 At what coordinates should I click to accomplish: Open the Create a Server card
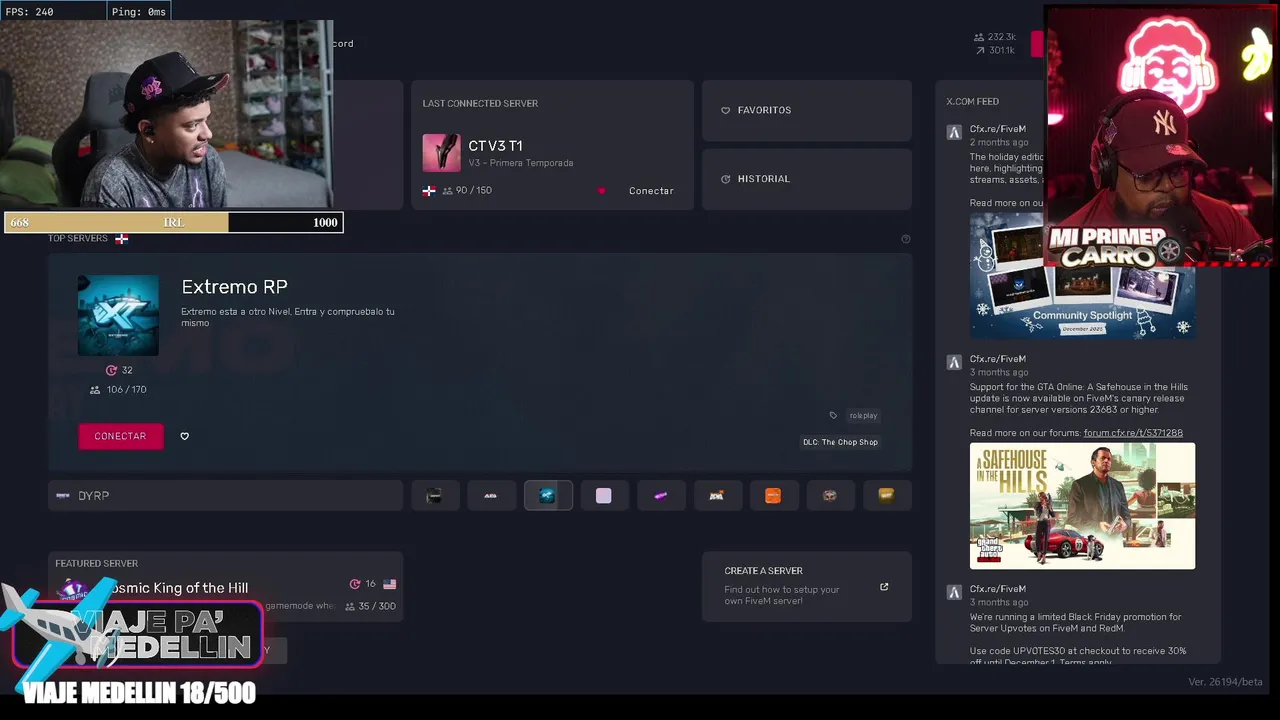pos(807,587)
